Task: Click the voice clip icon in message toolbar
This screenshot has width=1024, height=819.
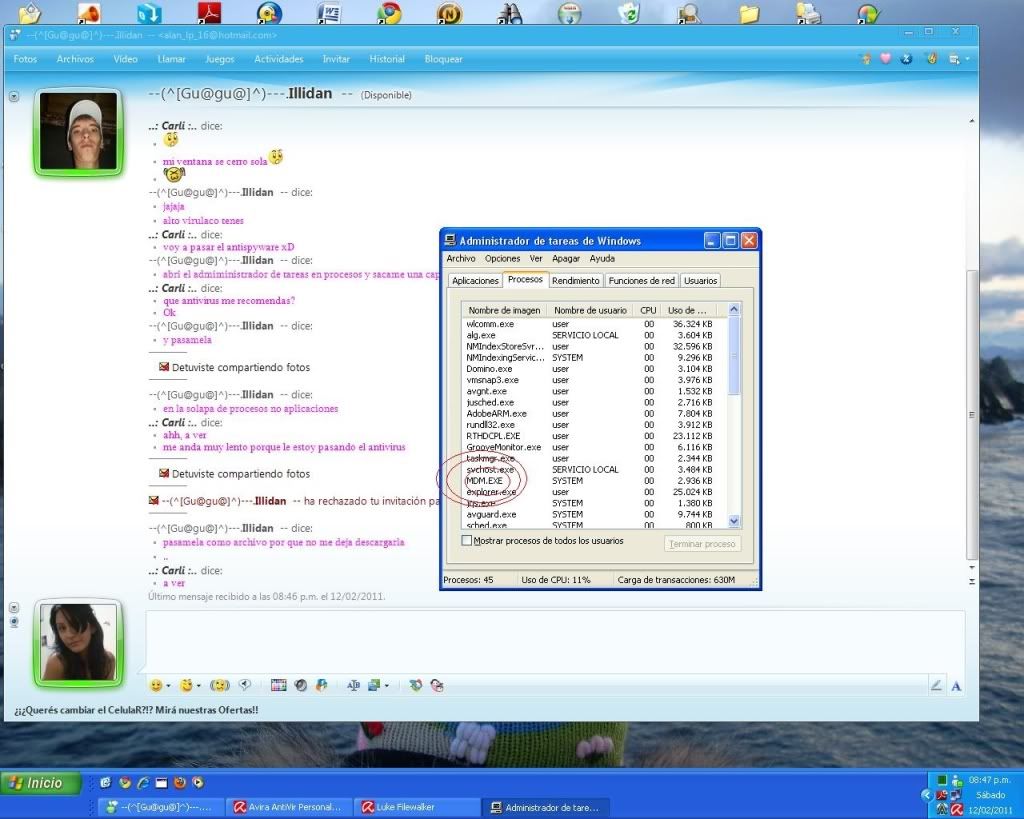Action: [244, 686]
